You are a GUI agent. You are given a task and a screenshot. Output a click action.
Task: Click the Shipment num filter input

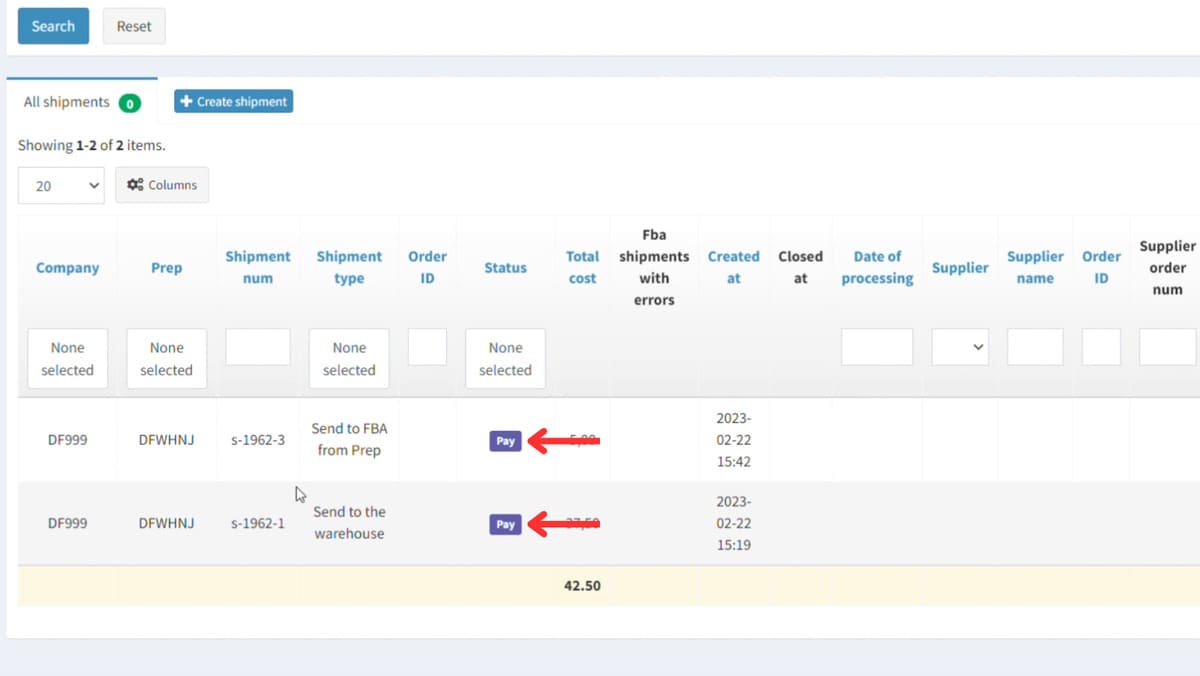(x=258, y=347)
